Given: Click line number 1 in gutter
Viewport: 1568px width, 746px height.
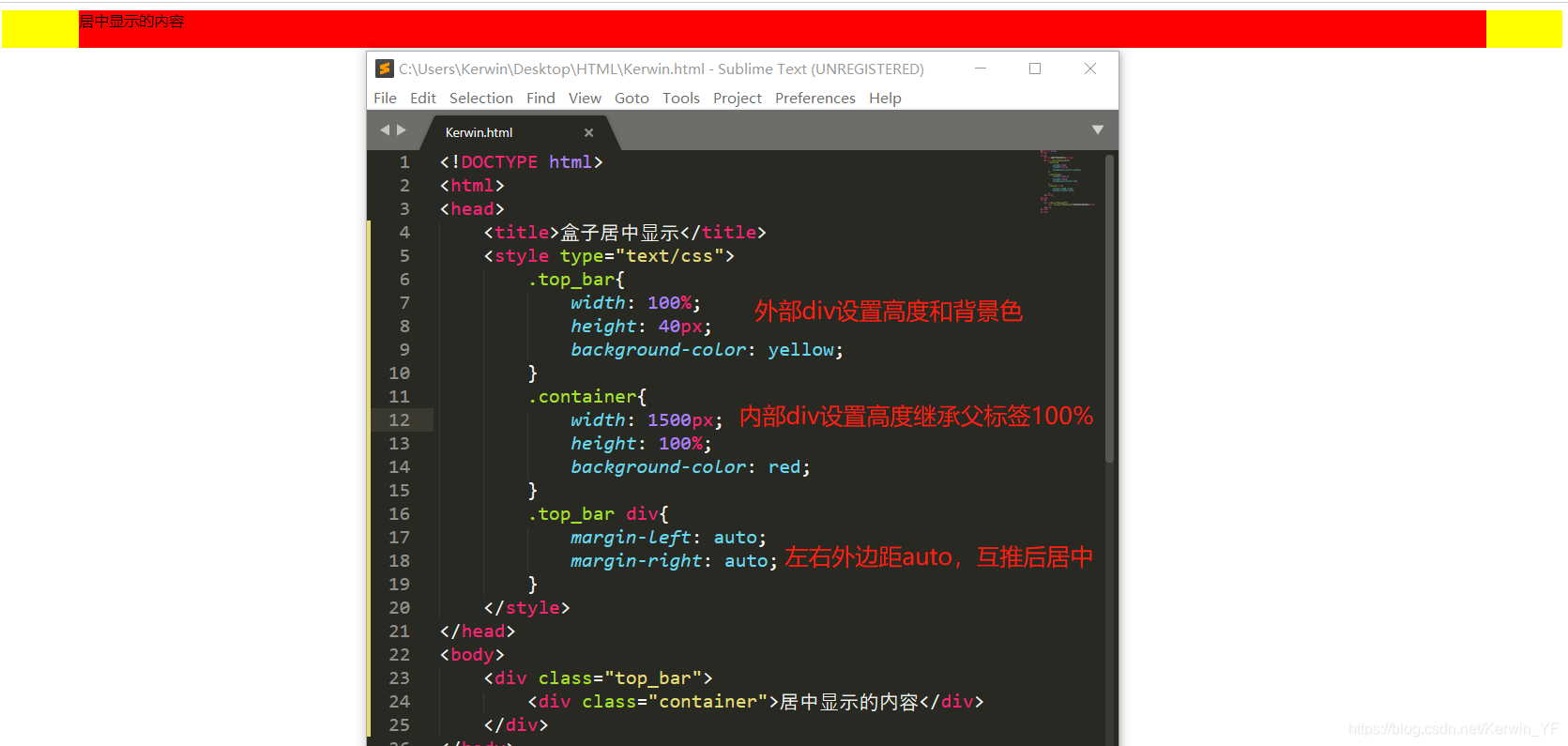Looking at the screenshot, I should click(x=404, y=162).
